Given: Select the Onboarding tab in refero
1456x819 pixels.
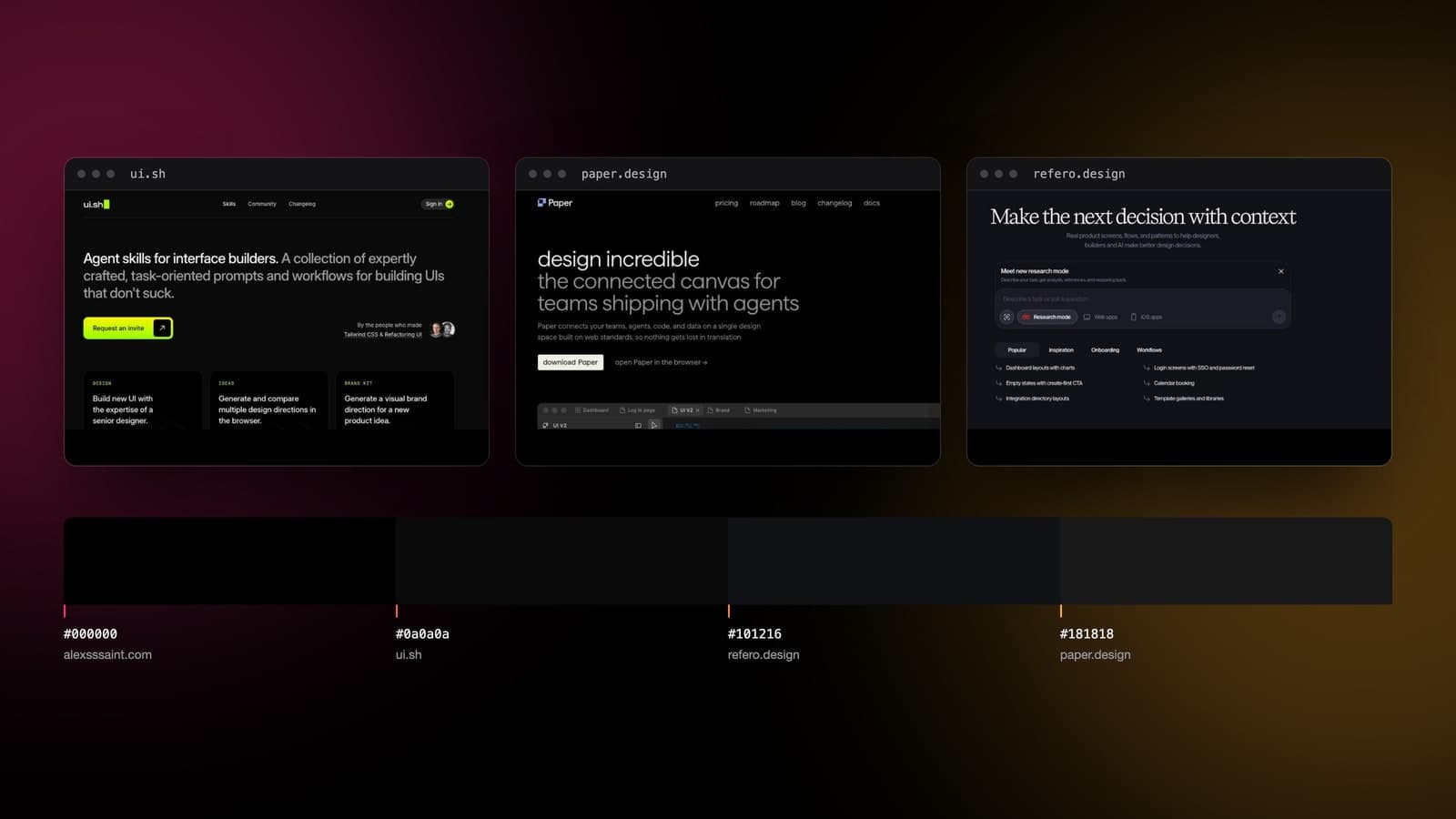Looking at the screenshot, I should [1106, 349].
